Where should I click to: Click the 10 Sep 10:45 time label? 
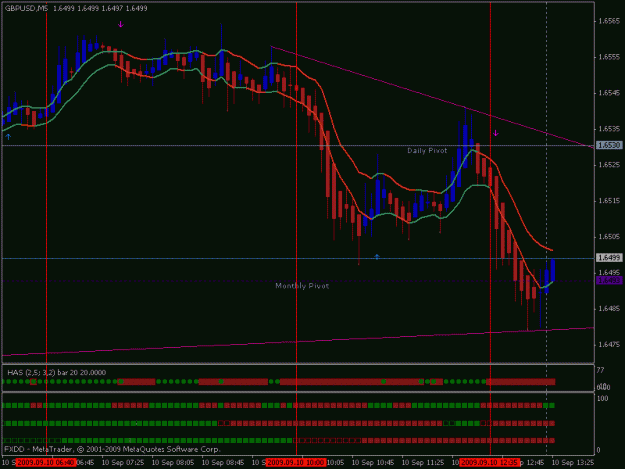373,463
